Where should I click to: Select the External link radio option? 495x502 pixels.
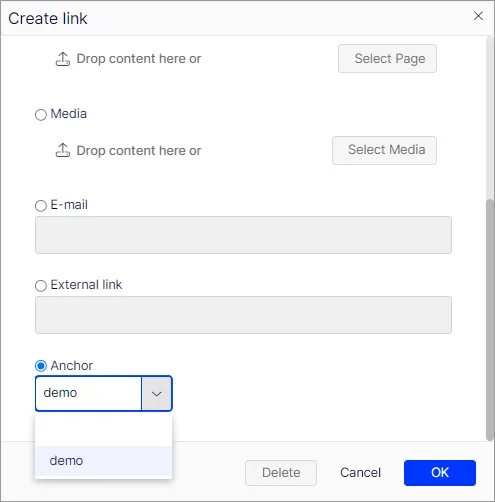41,286
